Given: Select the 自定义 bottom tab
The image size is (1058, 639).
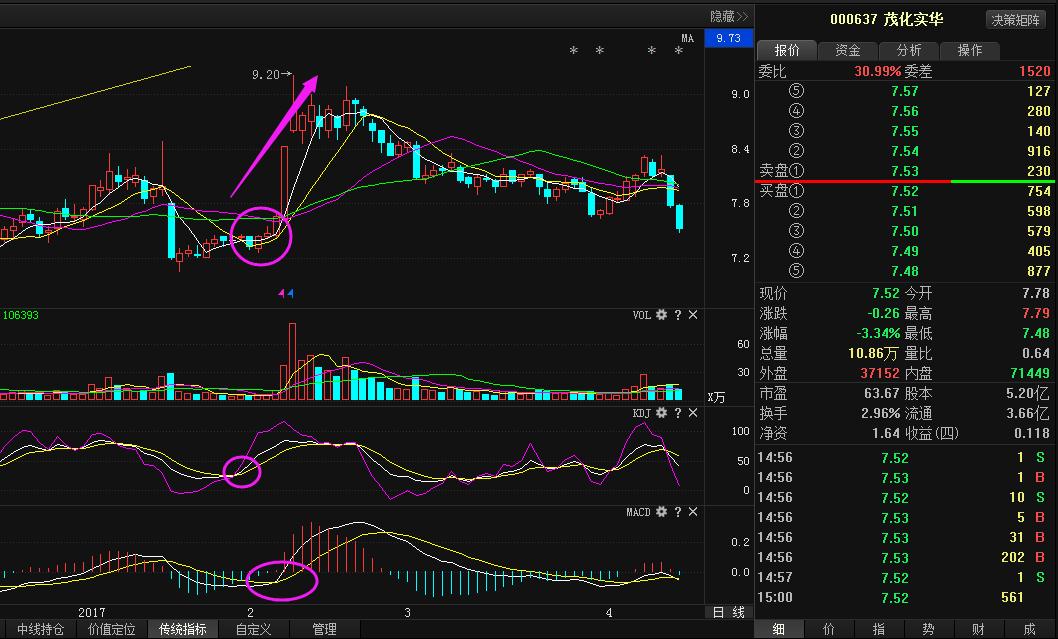Looking at the screenshot, I should click(253, 630).
